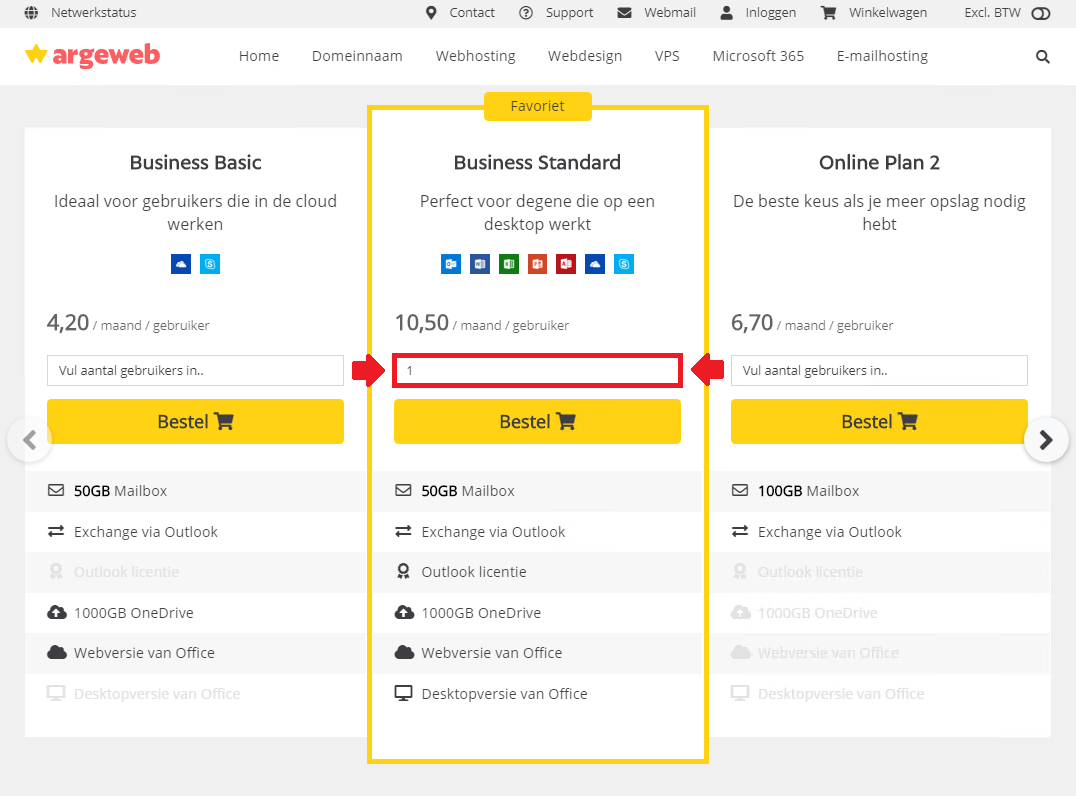The width and height of the screenshot is (1076, 796).
Task: Click the Inloggen user icon
Action: [x=726, y=12]
